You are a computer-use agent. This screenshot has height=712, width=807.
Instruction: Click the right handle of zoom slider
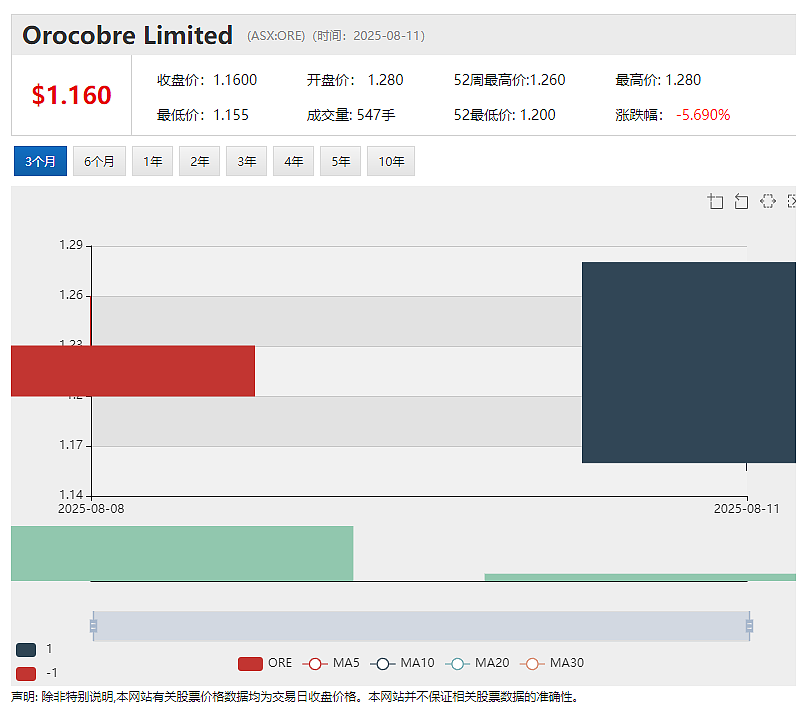(749, 626)
